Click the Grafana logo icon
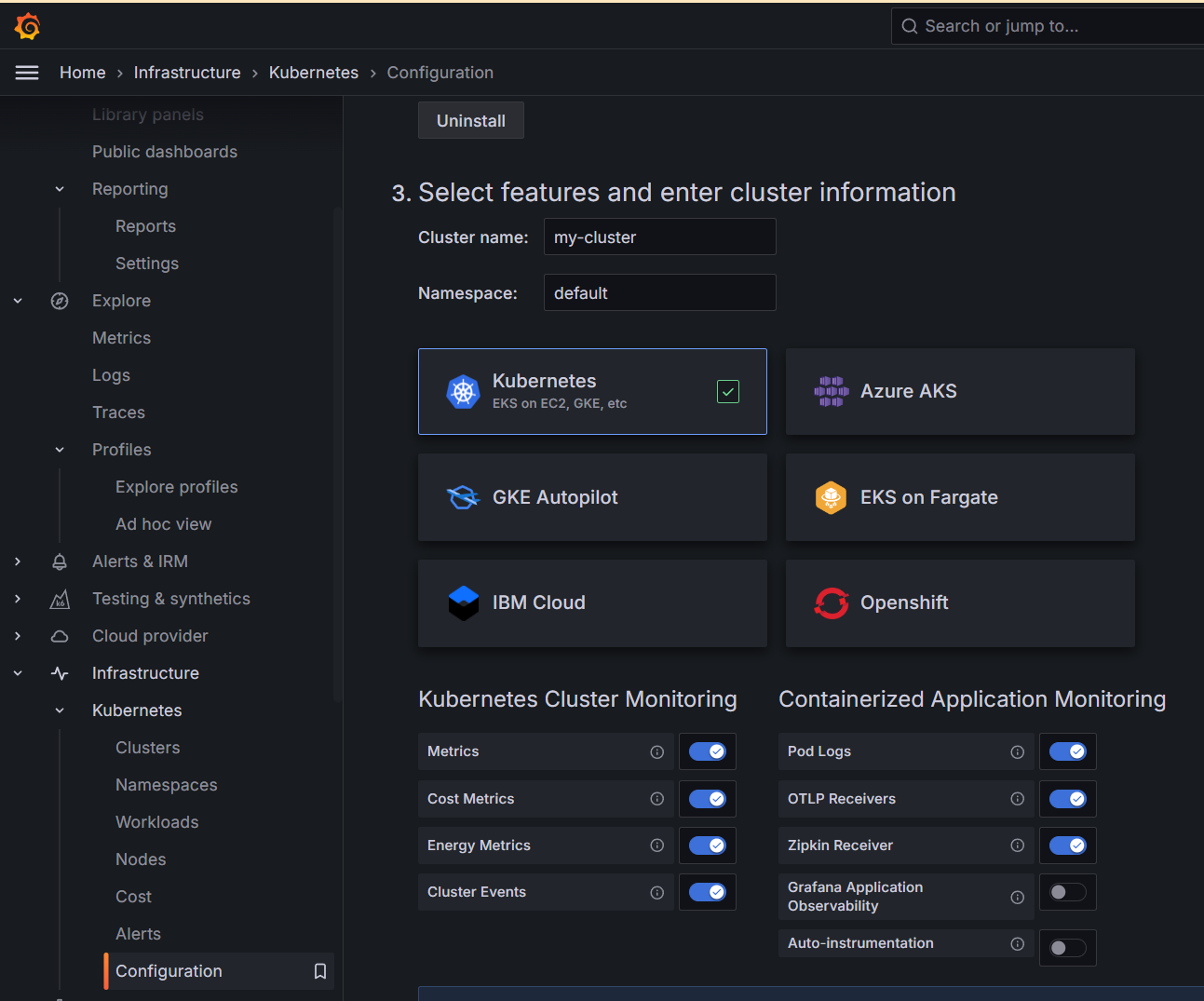The image size is (1204, 1001). pyautogui.click(x=28, y=26)
